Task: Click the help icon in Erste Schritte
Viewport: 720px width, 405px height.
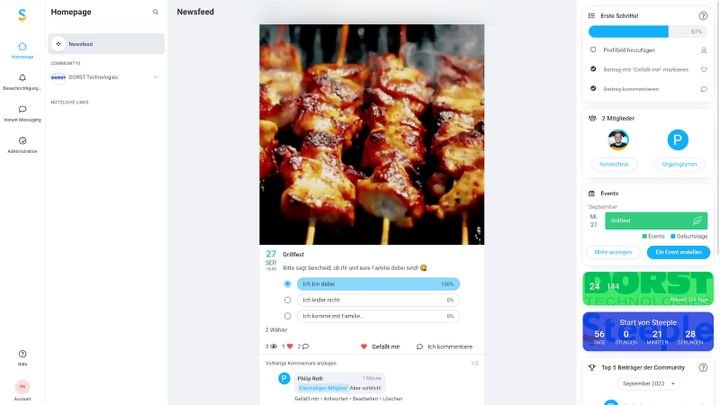Action: (x=703, y=15)
